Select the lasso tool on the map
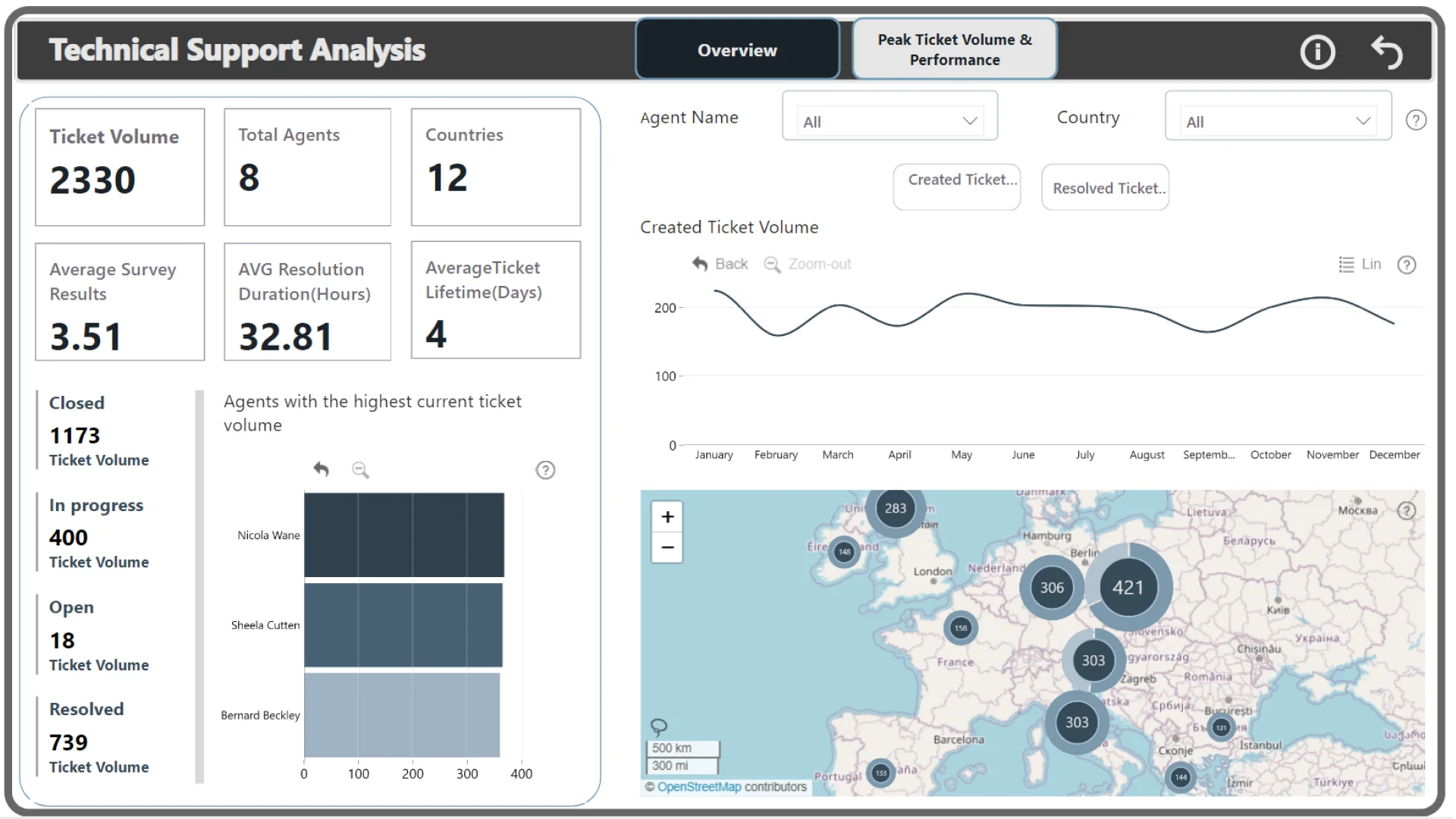1456x819 pixels. (658, 726)
